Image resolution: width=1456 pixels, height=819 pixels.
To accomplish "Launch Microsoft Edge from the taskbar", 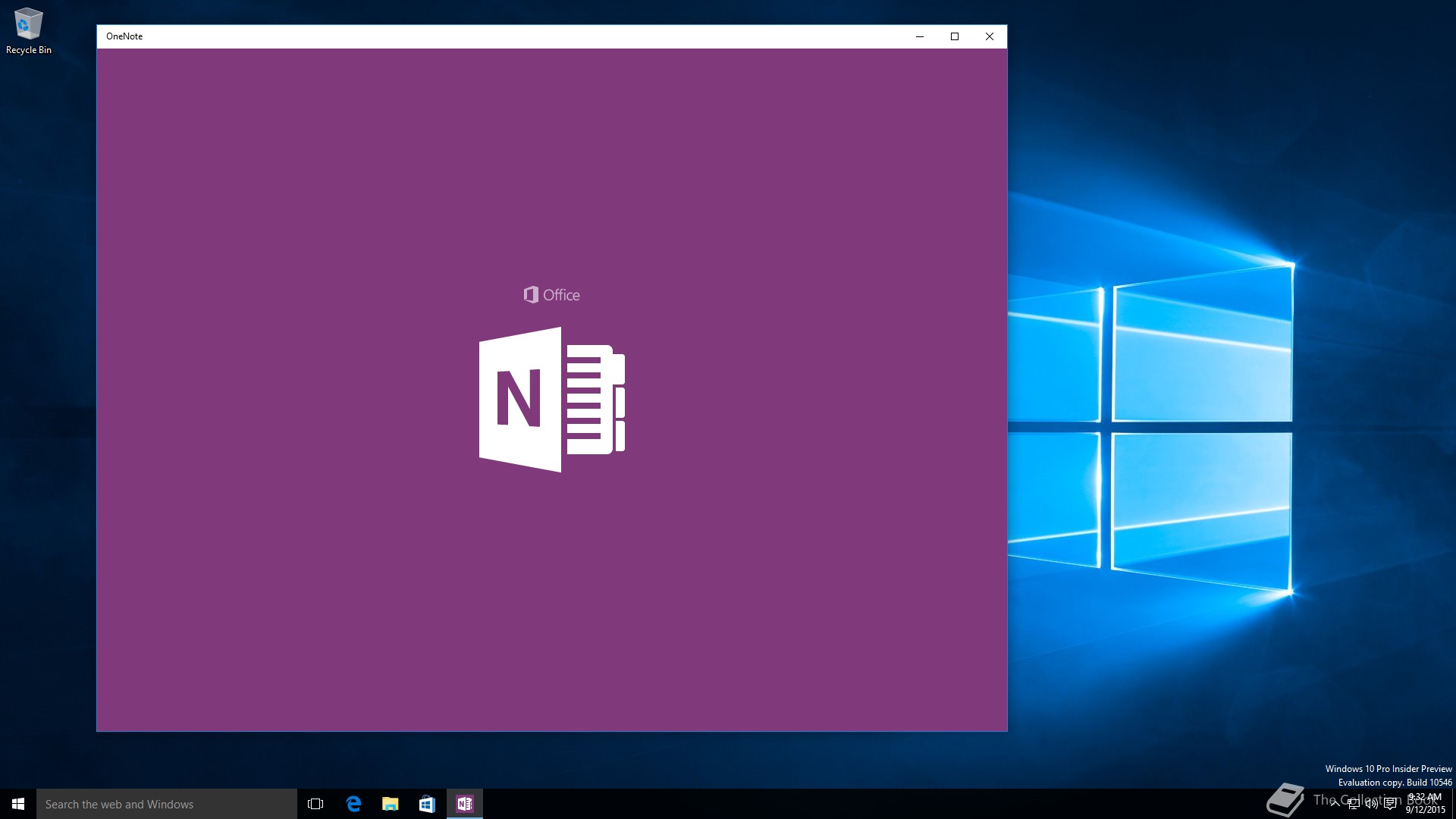I will click(x=353, y=804).
